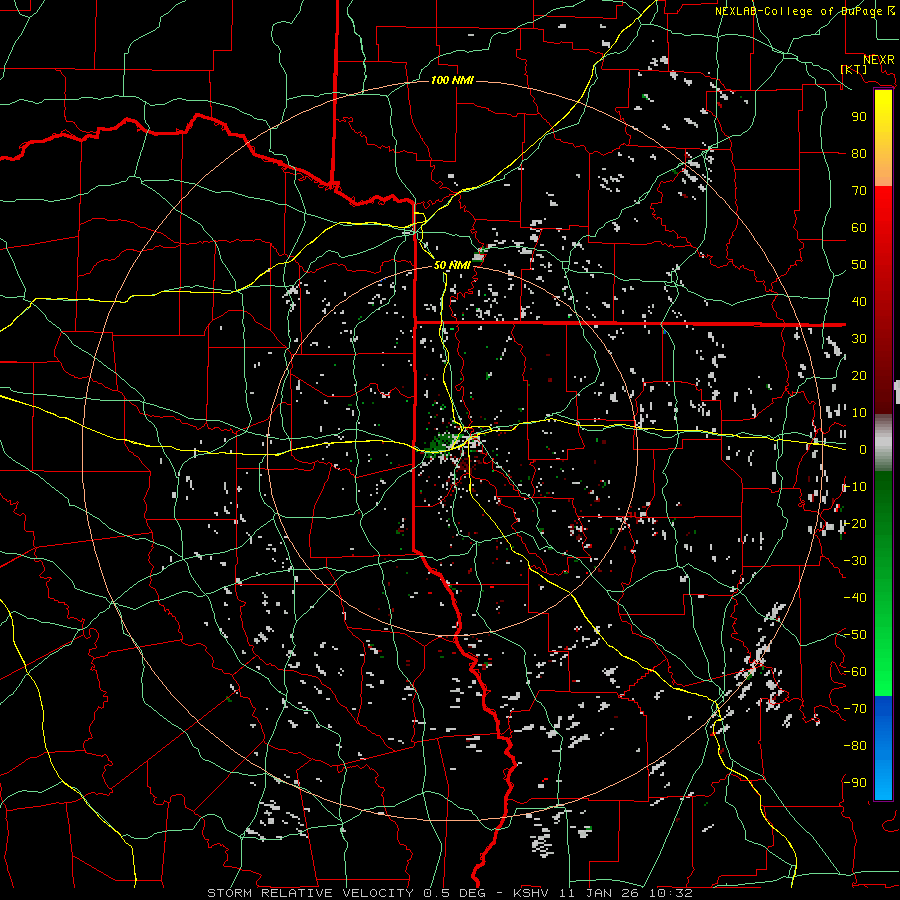Click the "50 NMI" range ring label

[x=452, y=265]
